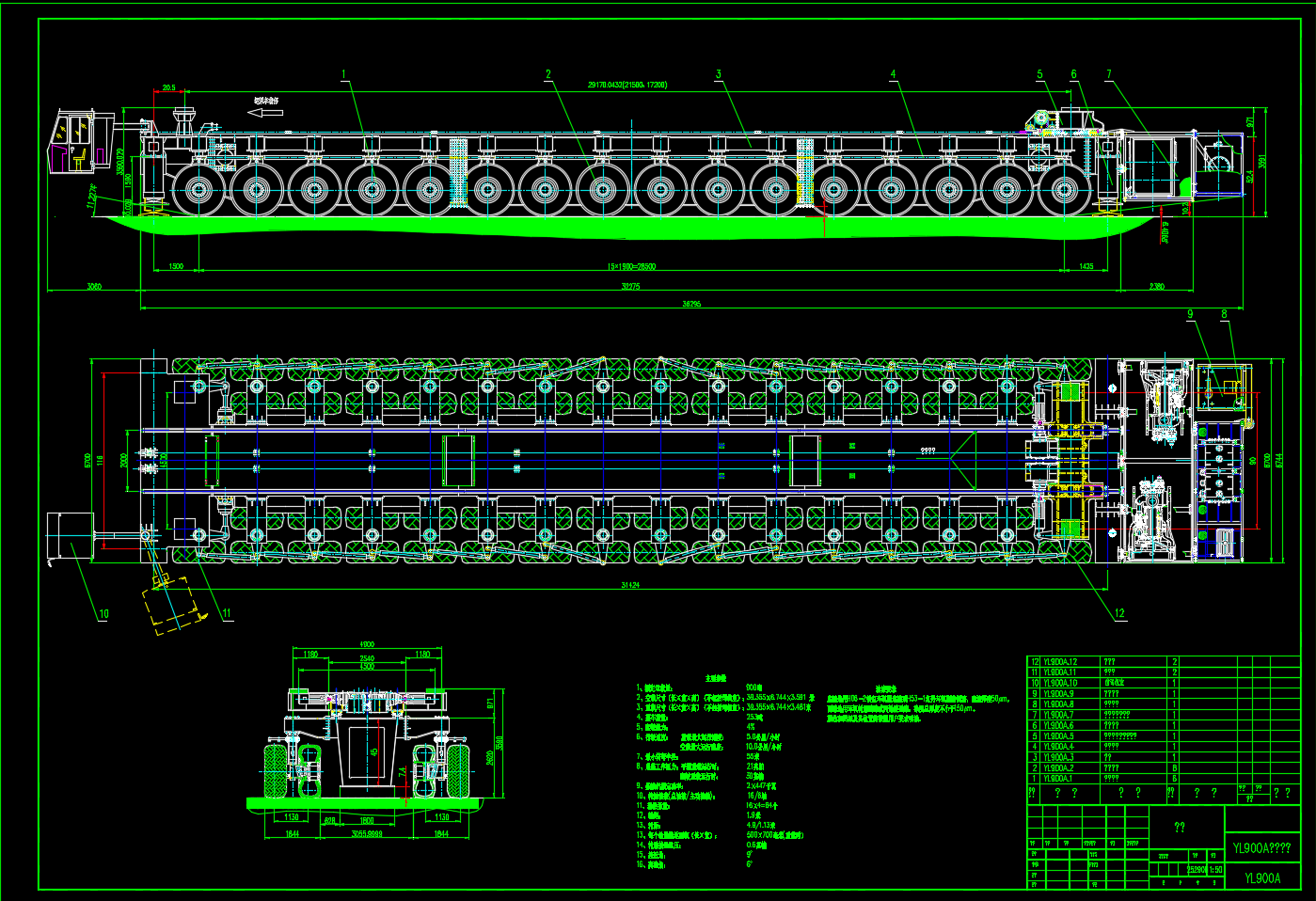Select the 34424 dimension under the plan view
Screen dimensions: 1316x901
click(630, 585)
